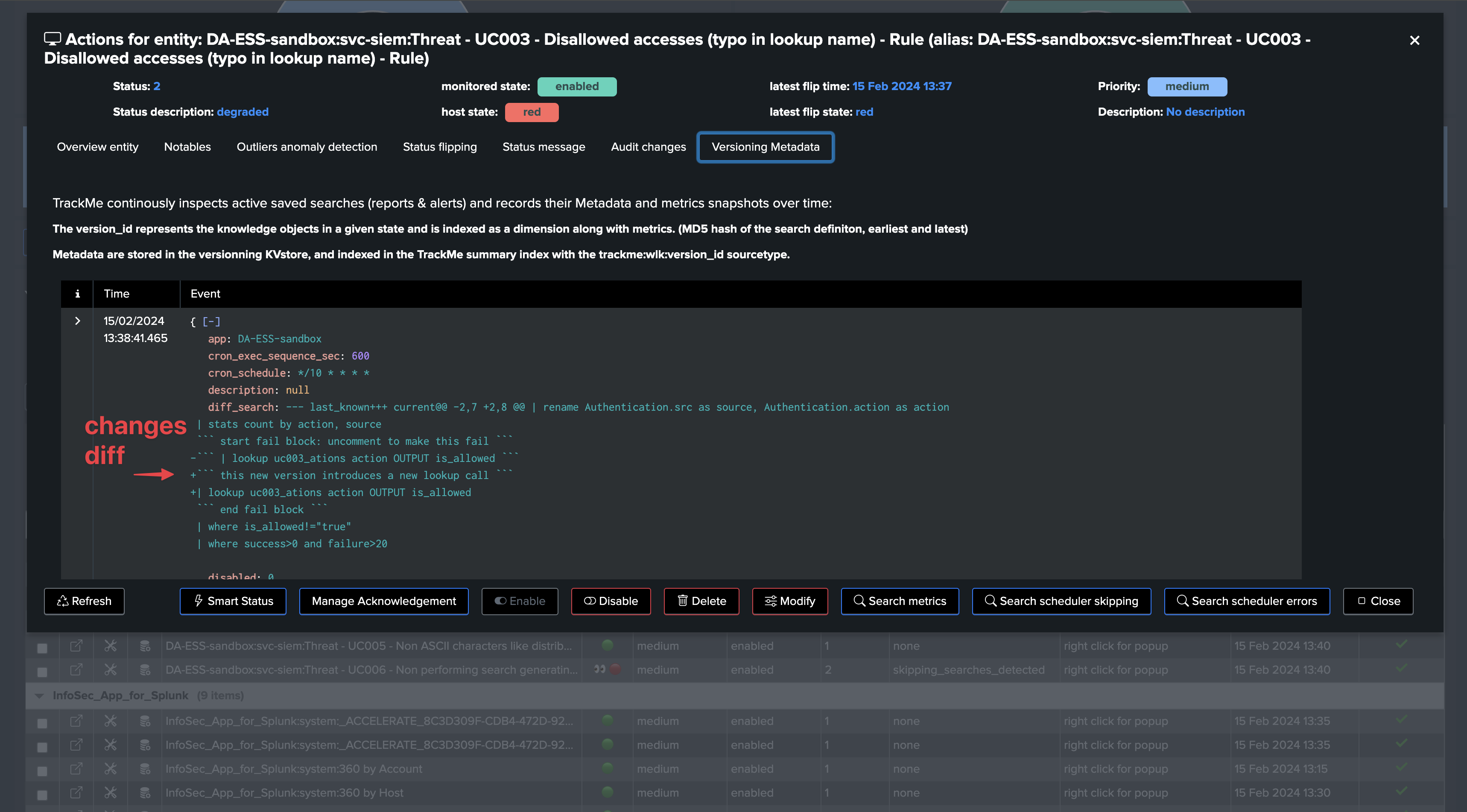The height and width of the screenshot is (812, 1467).
Task: Expand the event row chevron
Action: click(77, 321)
